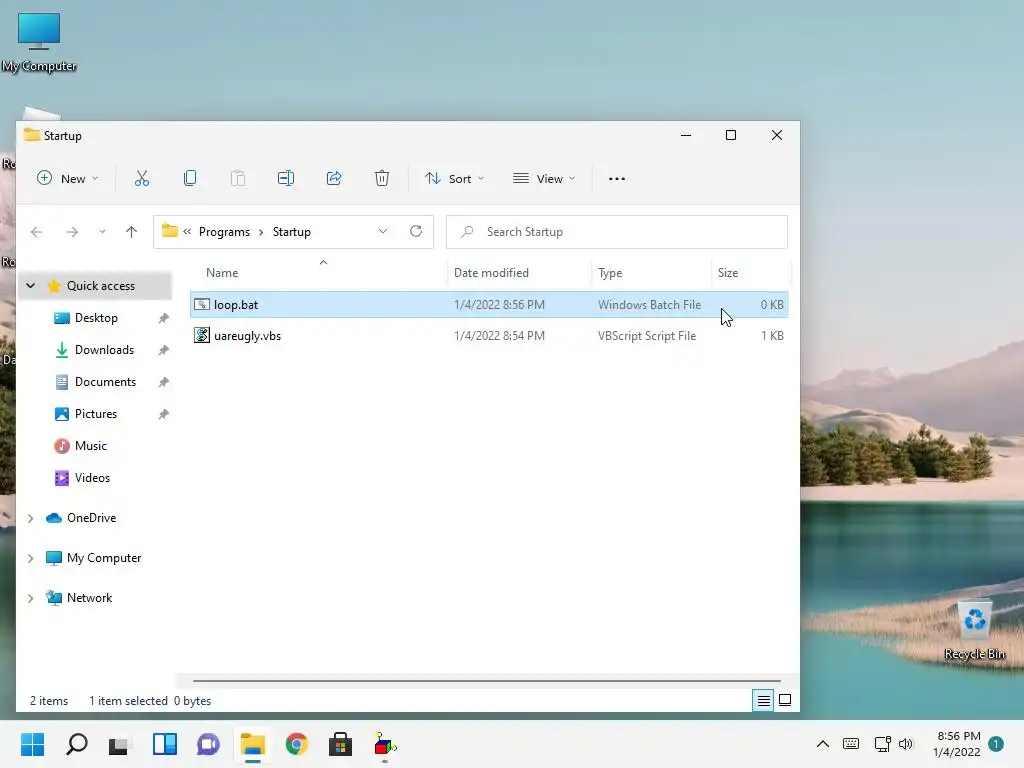Select Downloads in Quick access

click(x=95, y=350)
